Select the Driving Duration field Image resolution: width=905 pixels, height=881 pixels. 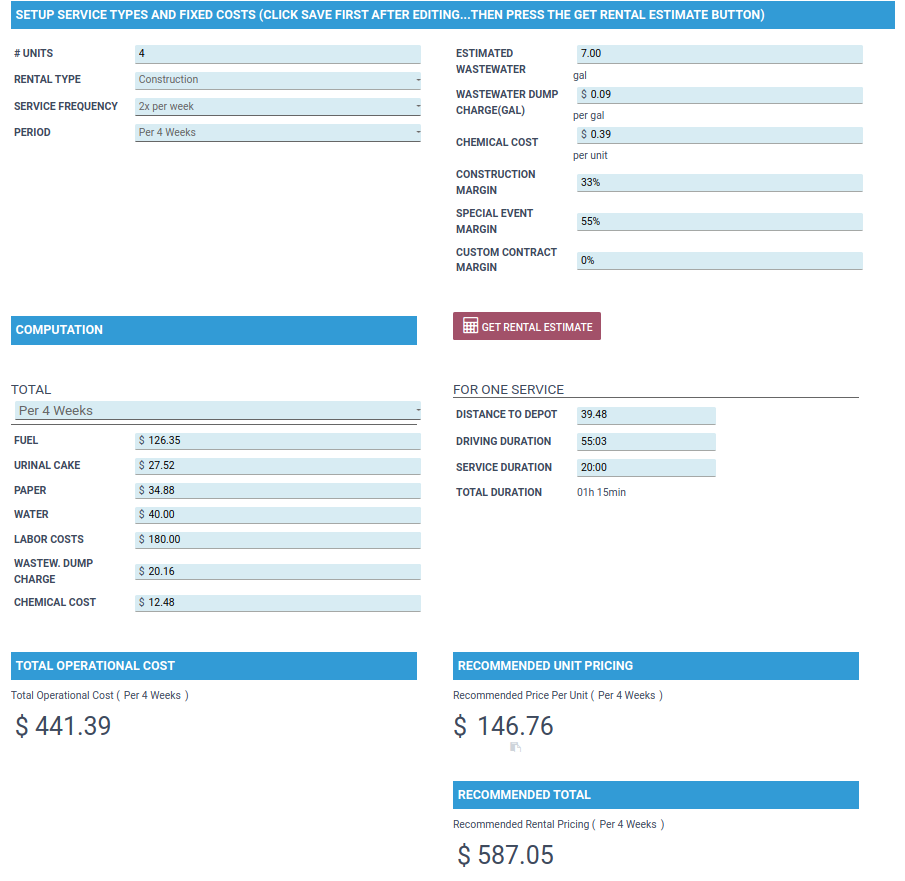coord(645,442)
